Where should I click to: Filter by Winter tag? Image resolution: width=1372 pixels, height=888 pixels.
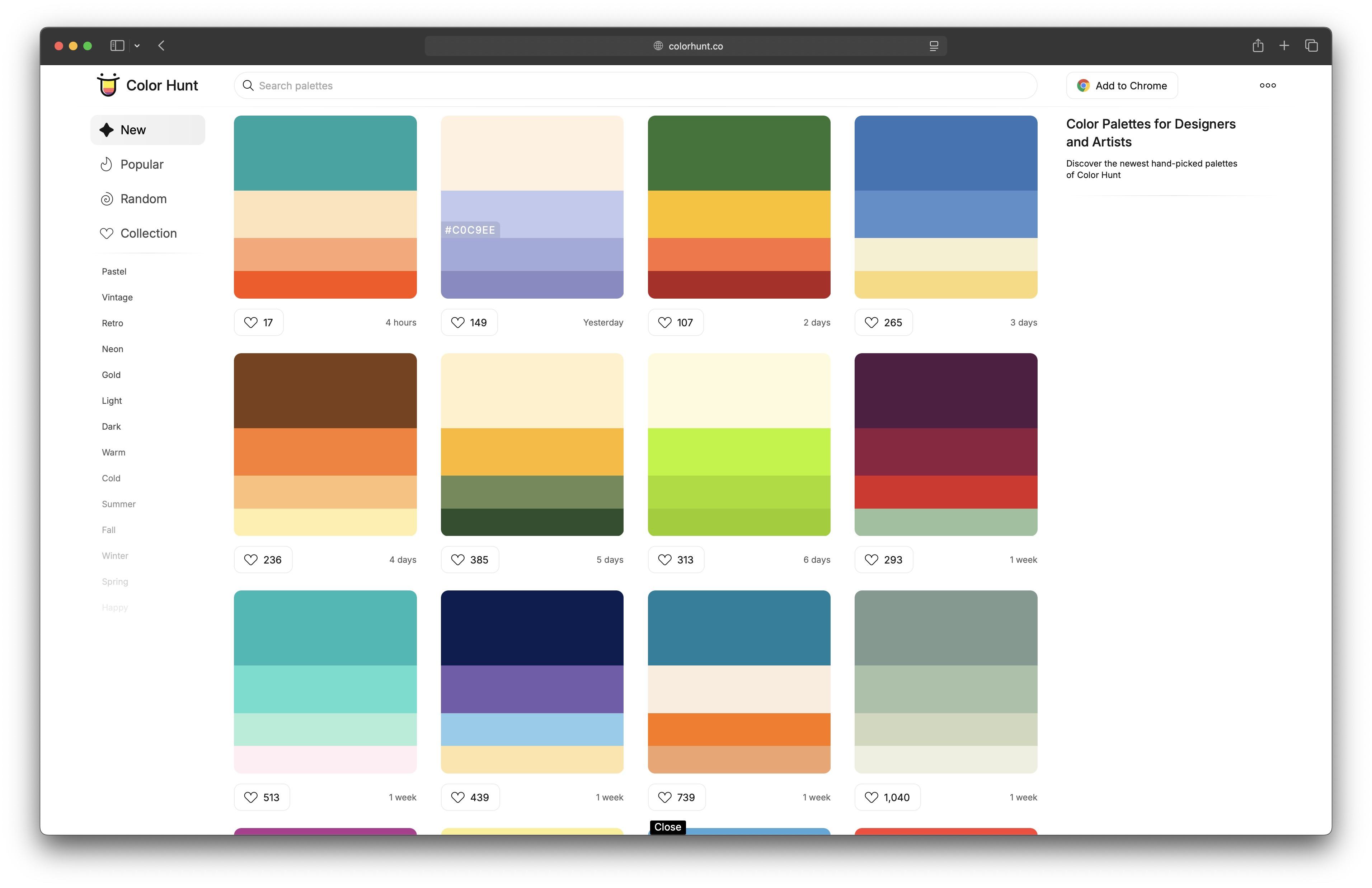[x=115, y=556]
